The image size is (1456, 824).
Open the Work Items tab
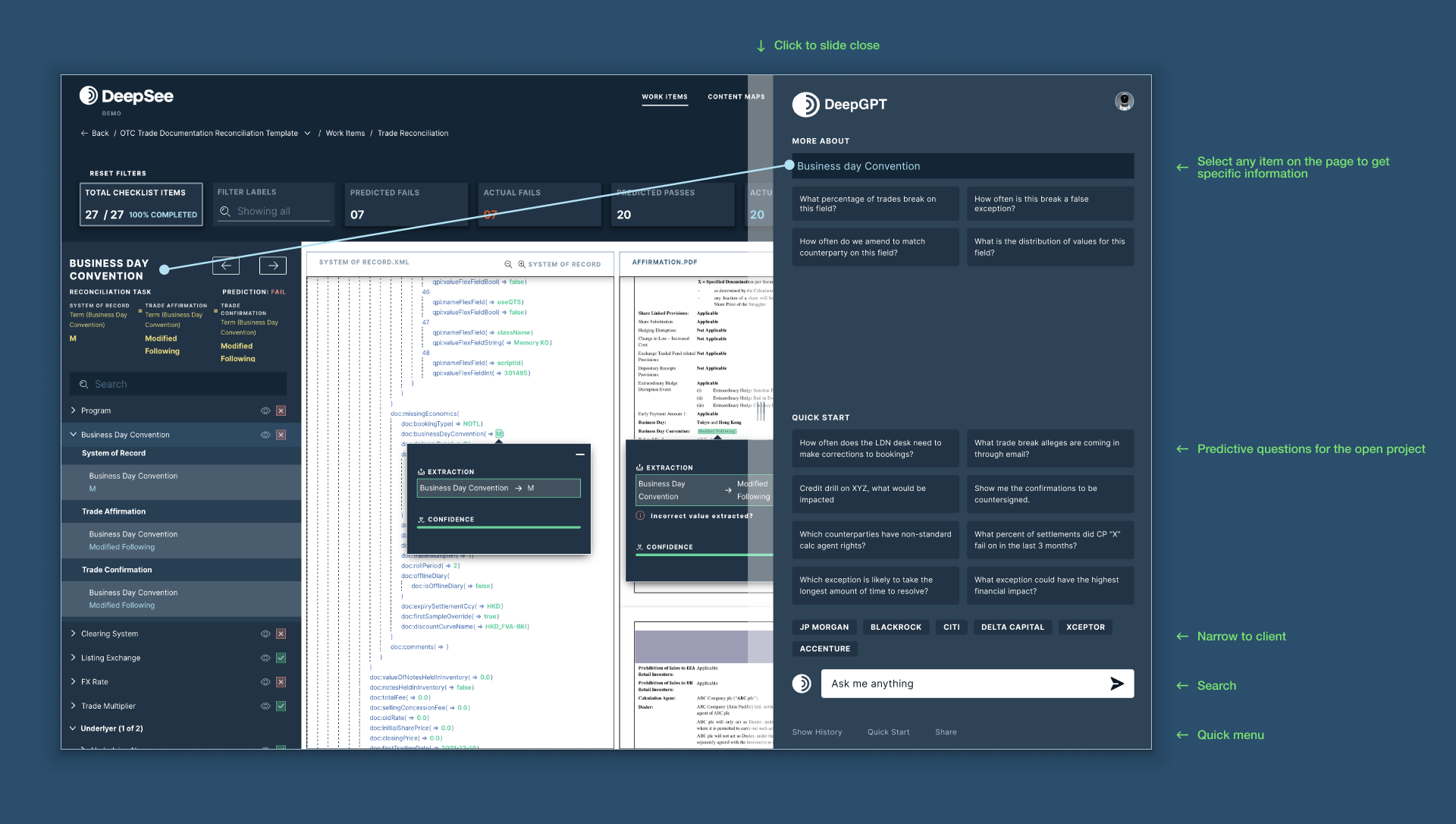click(x=664, y=97)
